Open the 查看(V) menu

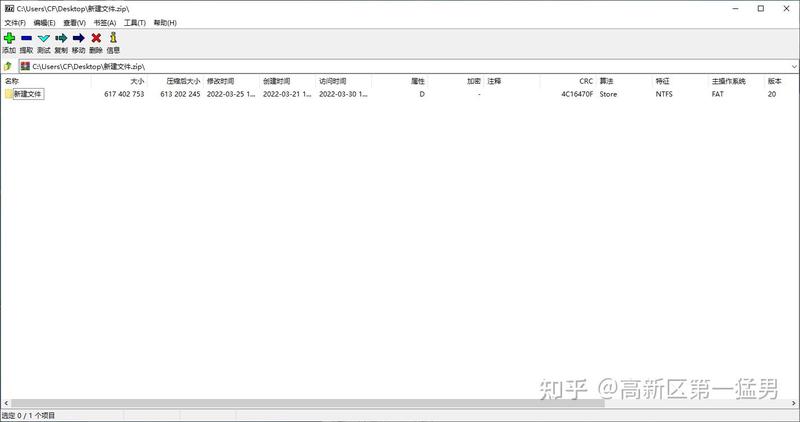(x=74, y=23)
